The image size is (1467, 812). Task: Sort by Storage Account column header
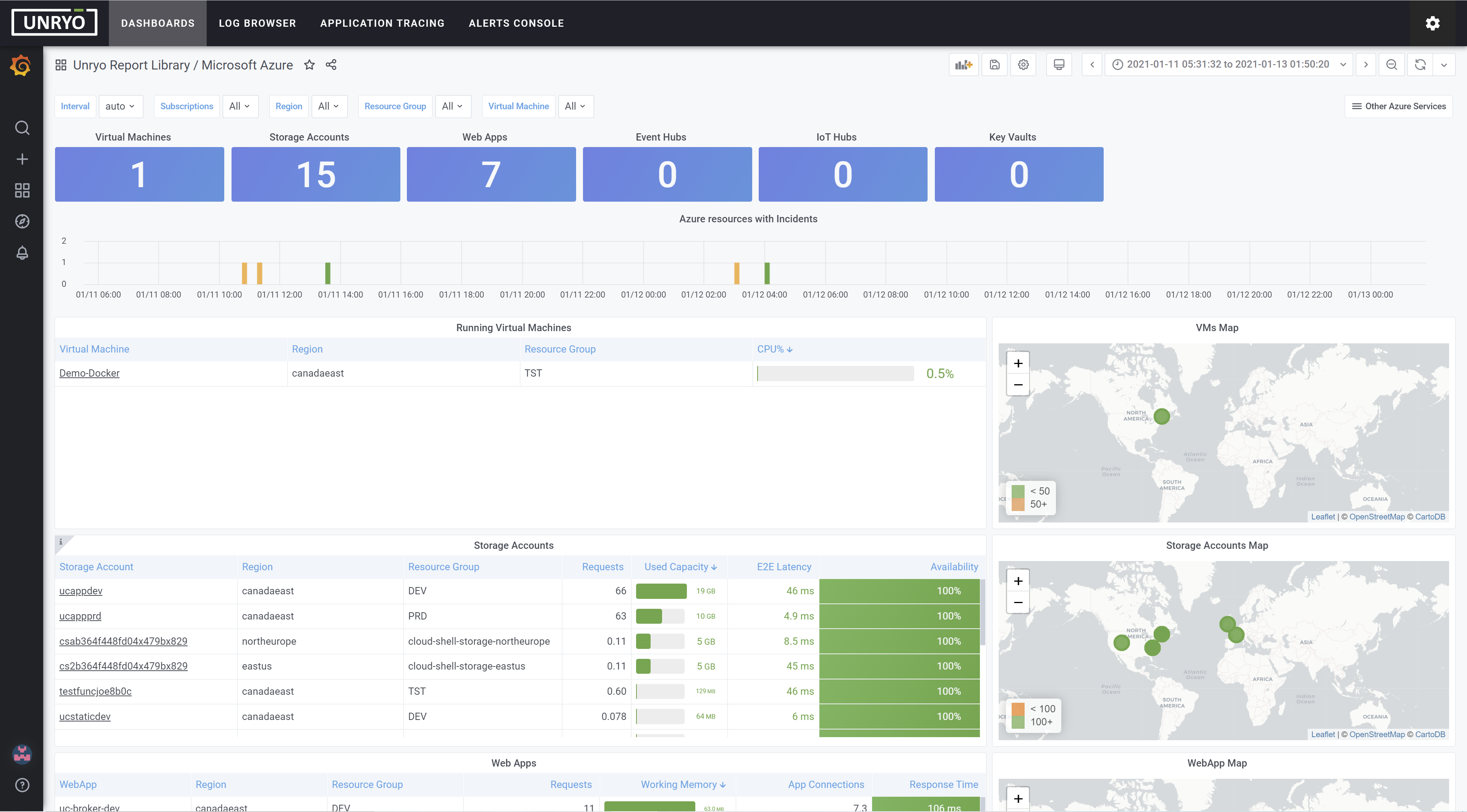[96, 566]
